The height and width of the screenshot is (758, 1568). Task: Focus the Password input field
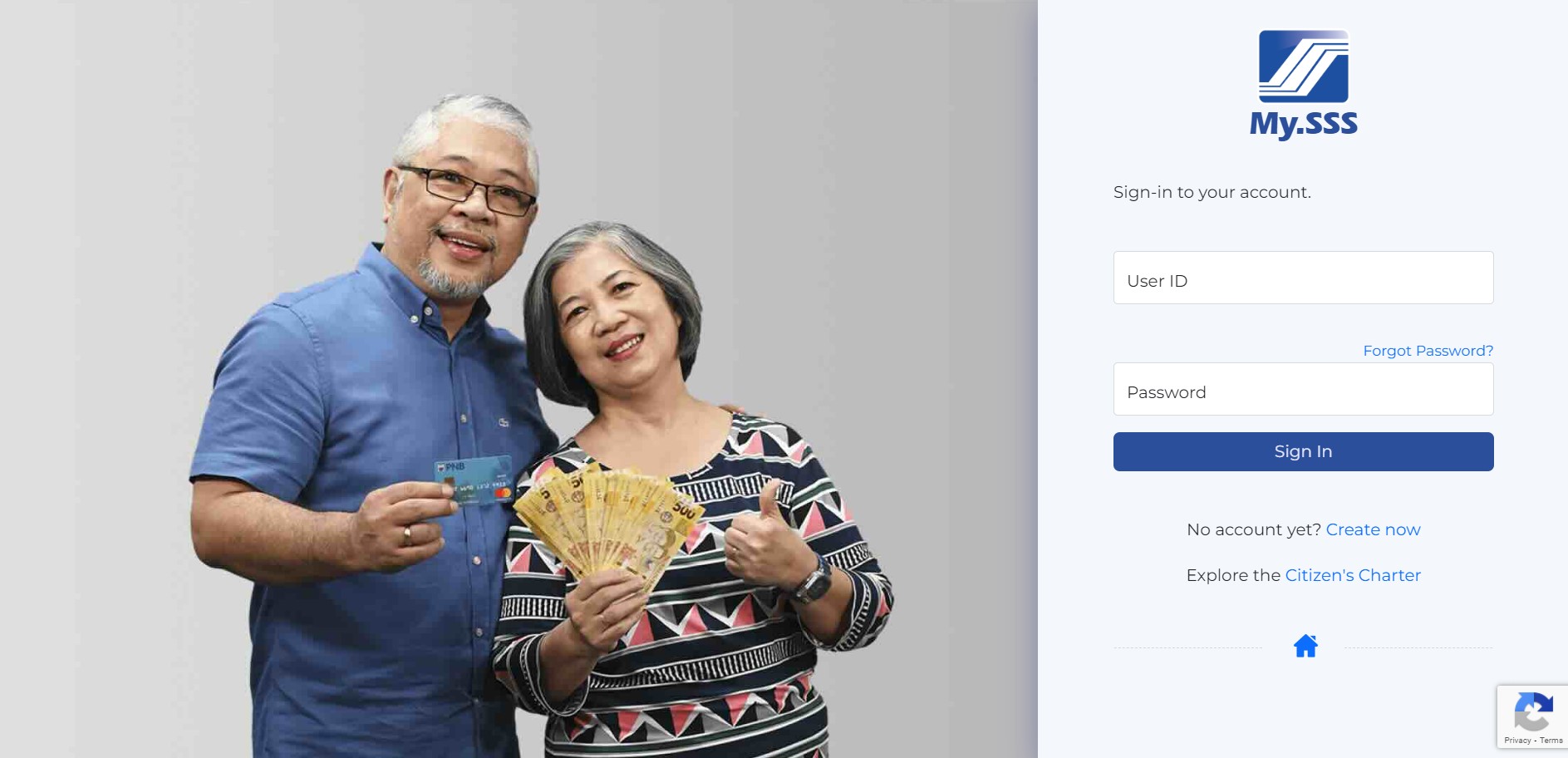(x=1303, y=389)
